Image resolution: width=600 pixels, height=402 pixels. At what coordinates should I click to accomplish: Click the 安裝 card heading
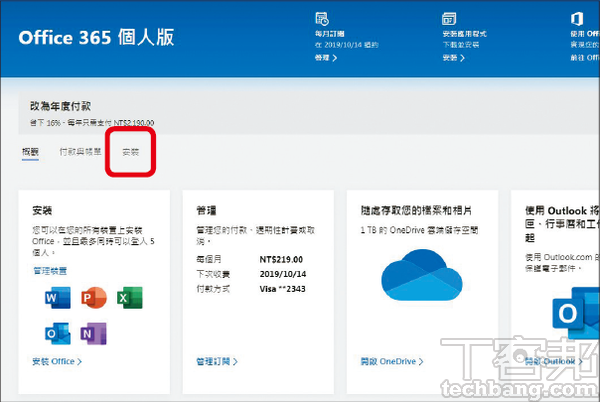(42, 210)
